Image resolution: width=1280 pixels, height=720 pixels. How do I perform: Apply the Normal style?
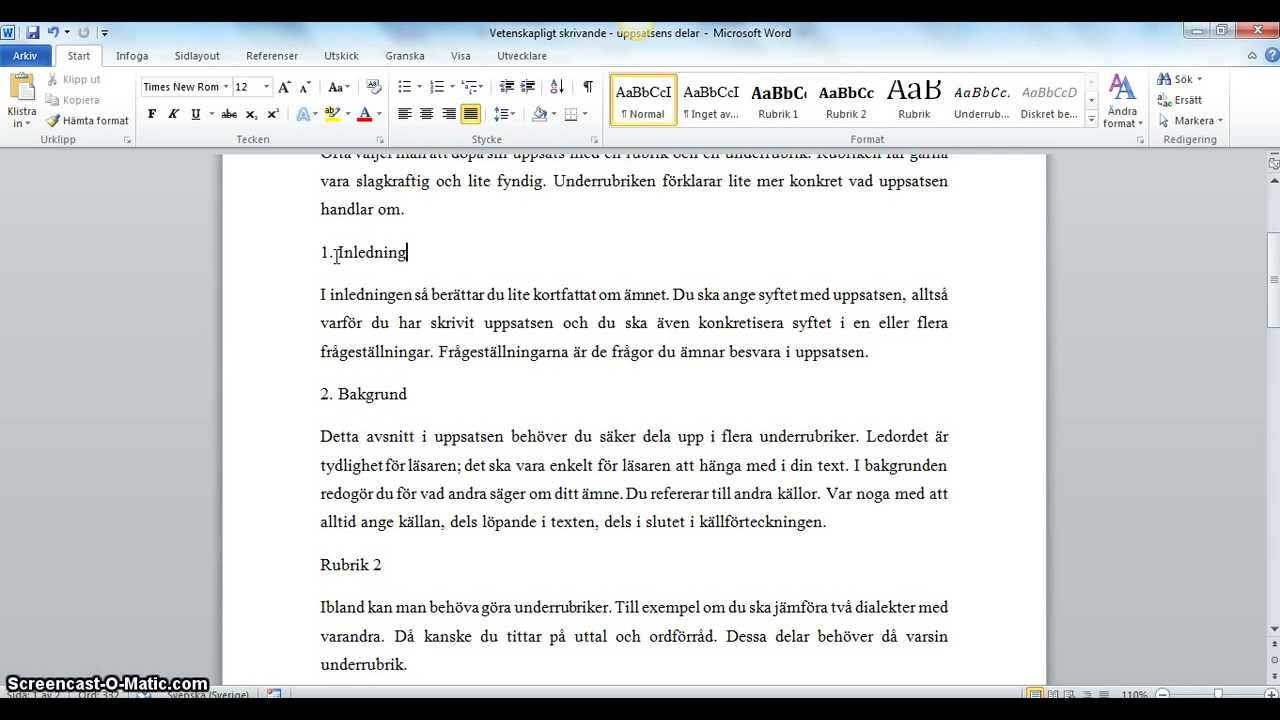(643, 100)
